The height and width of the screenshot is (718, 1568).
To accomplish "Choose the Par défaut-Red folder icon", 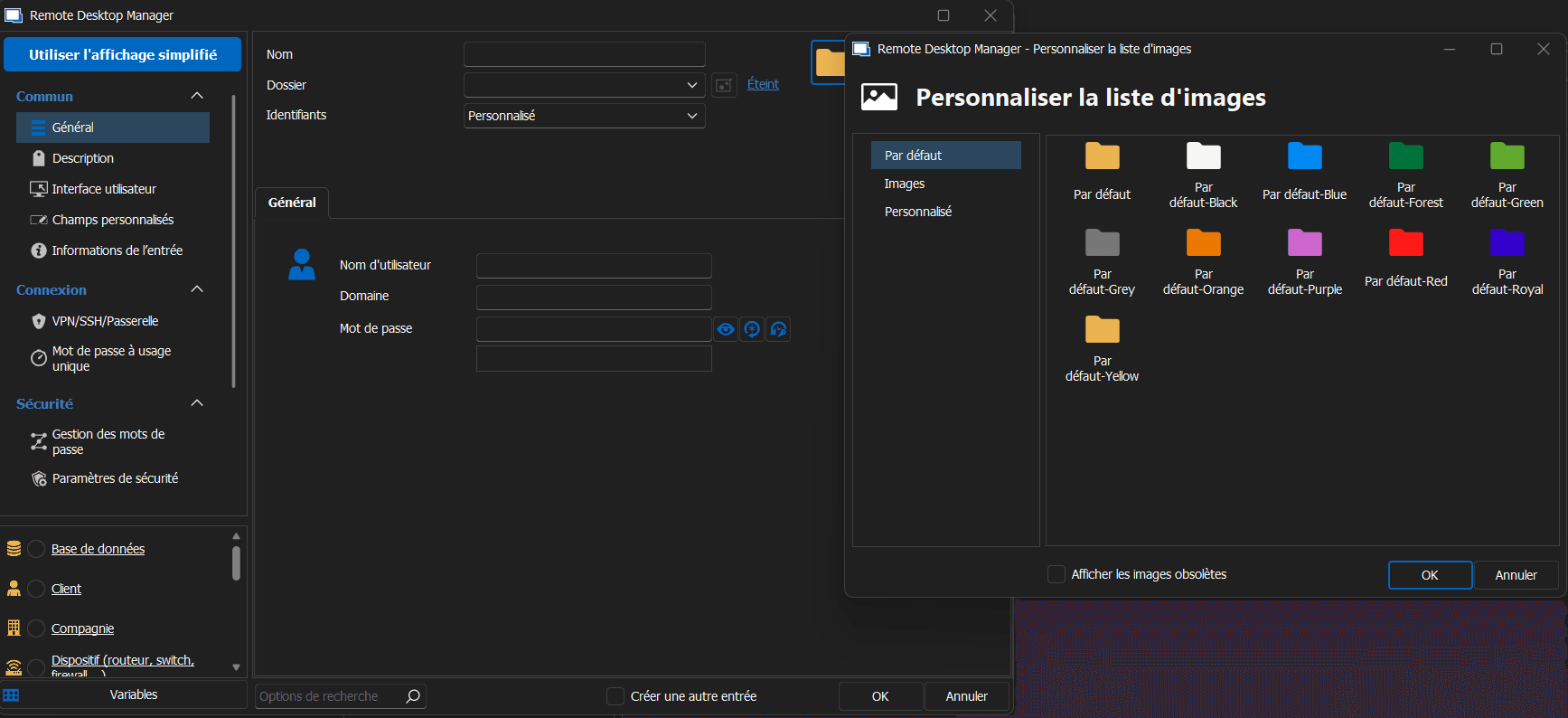I will pos(1405,244).
